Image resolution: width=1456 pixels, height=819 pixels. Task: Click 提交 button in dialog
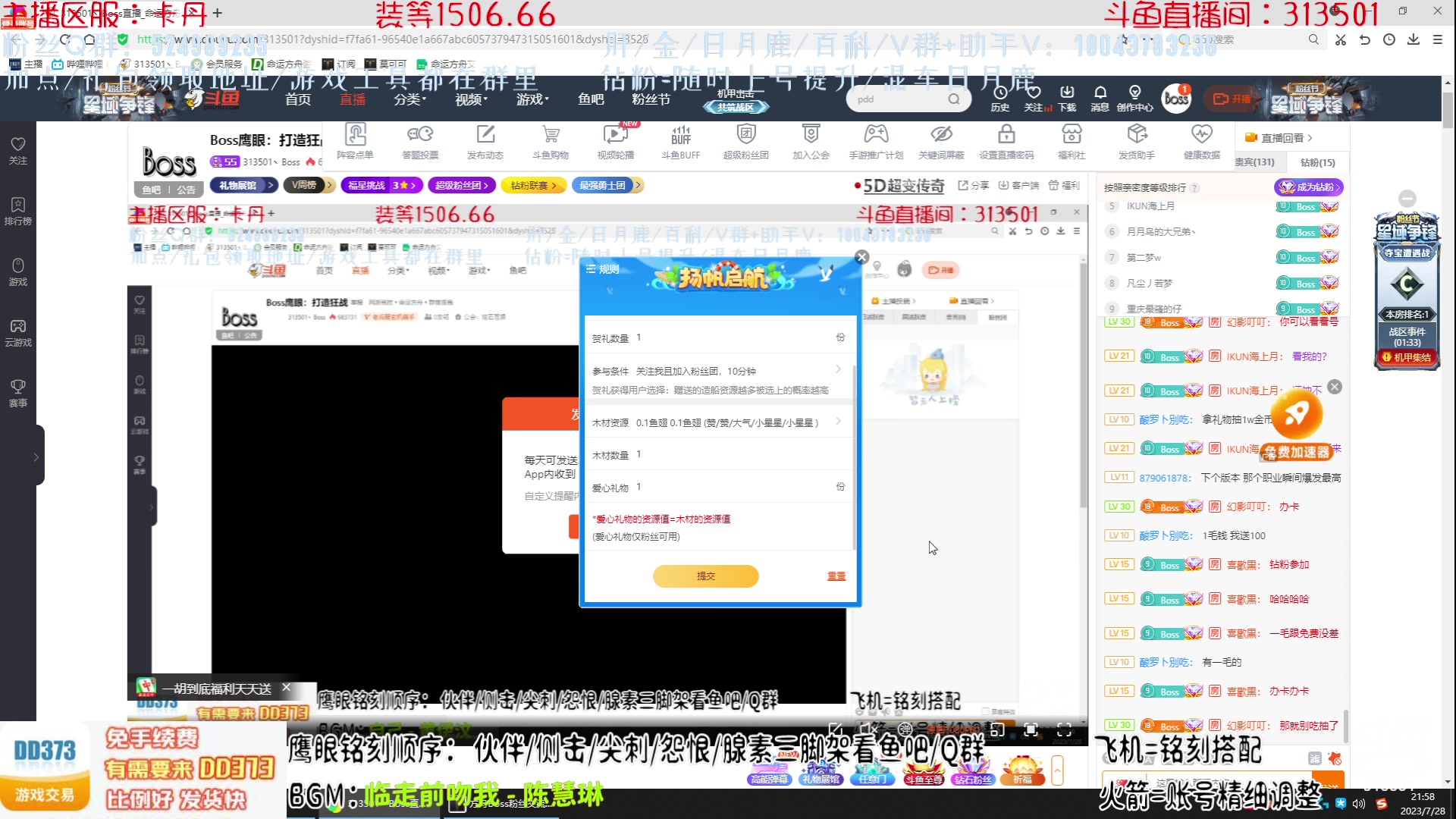point(706,576)
